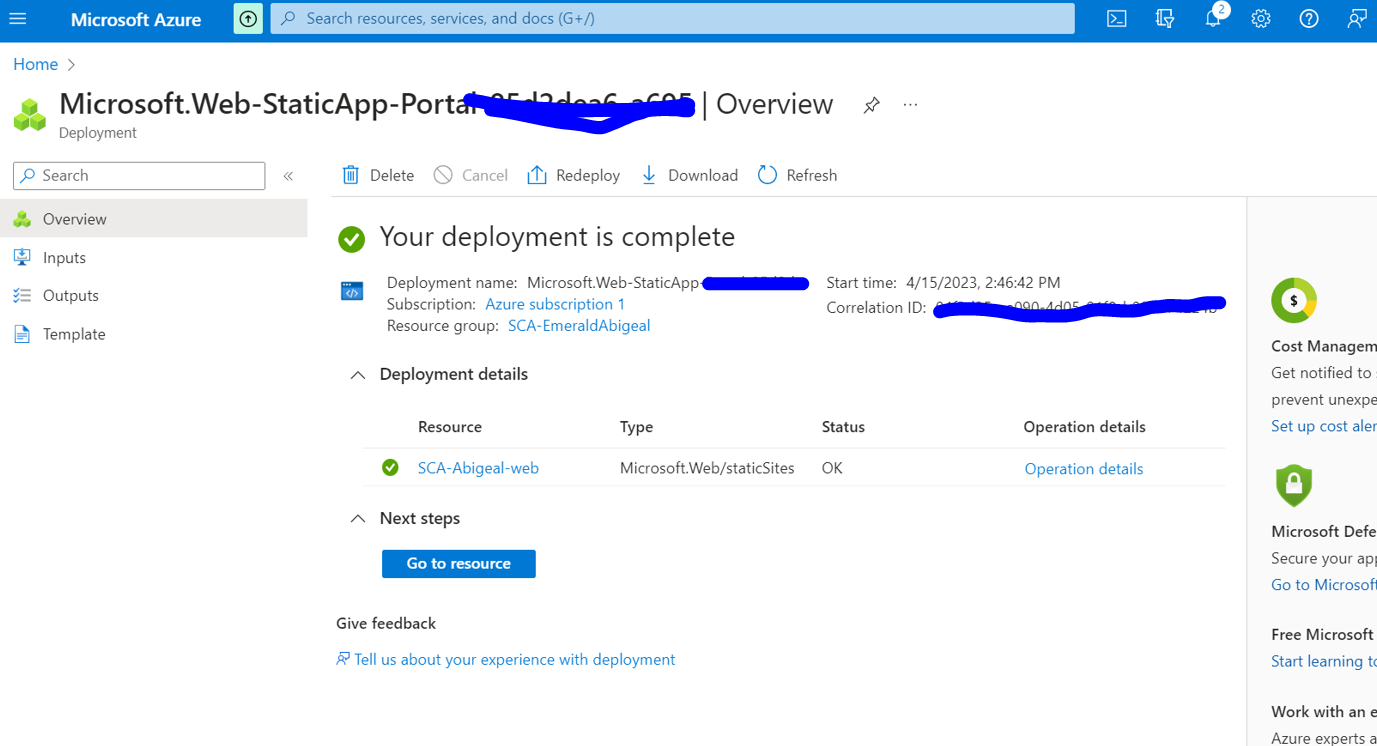The width and height of the screenshot is (1377, 746).
Task: Open the Cloud Shell icon in header
Action: tap(1116, 19)
